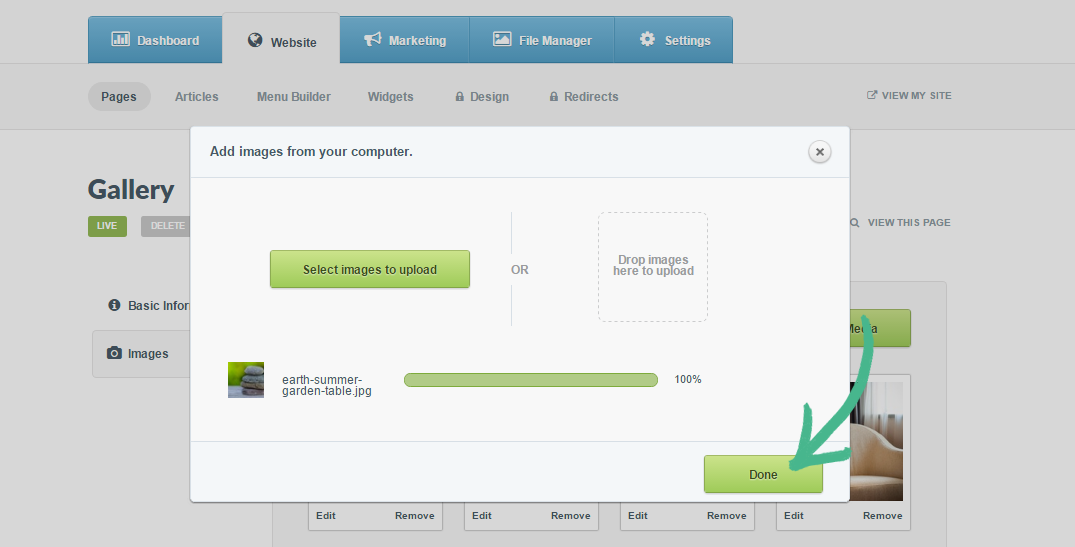Select the Pages sub-tab
1075x547 pixels.
click(x=119, y=97)
